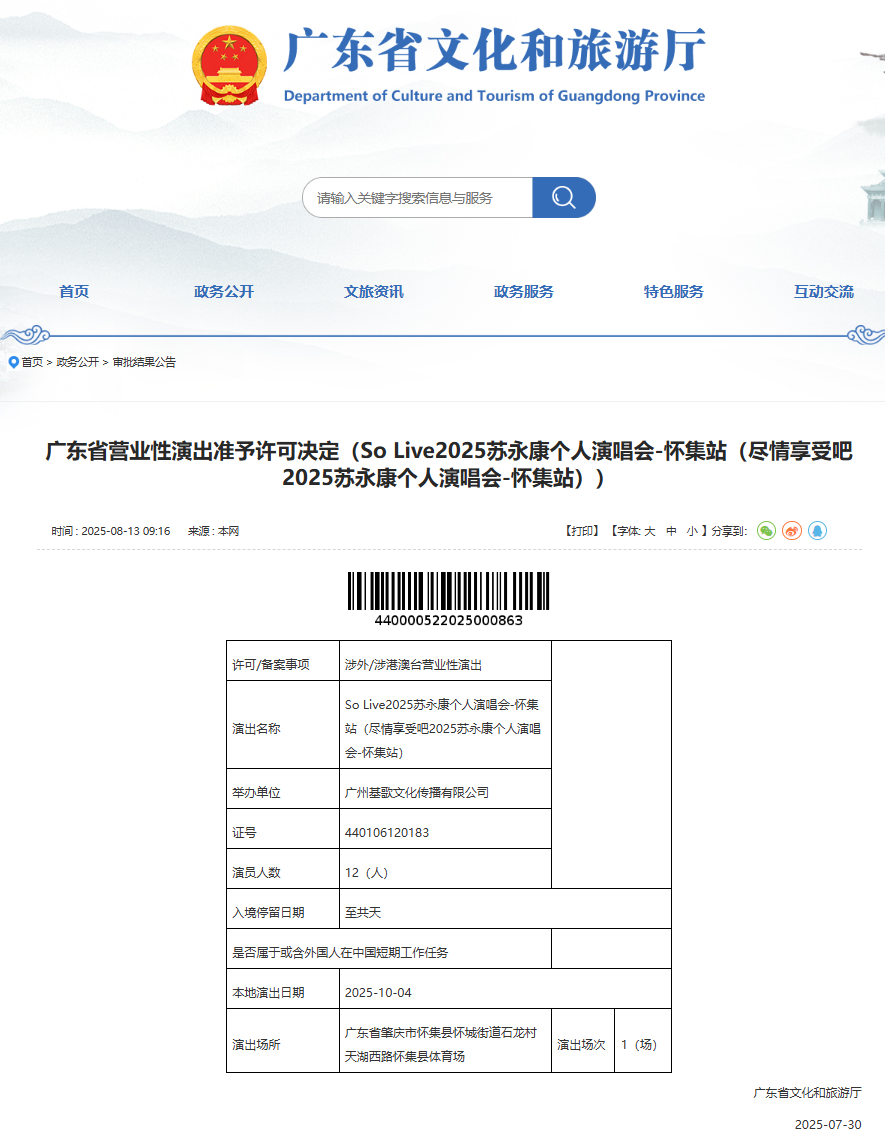Open the 政务服务 navigation menu
Viewport: 885px width, 1137px height.
(x=524, y=292)
